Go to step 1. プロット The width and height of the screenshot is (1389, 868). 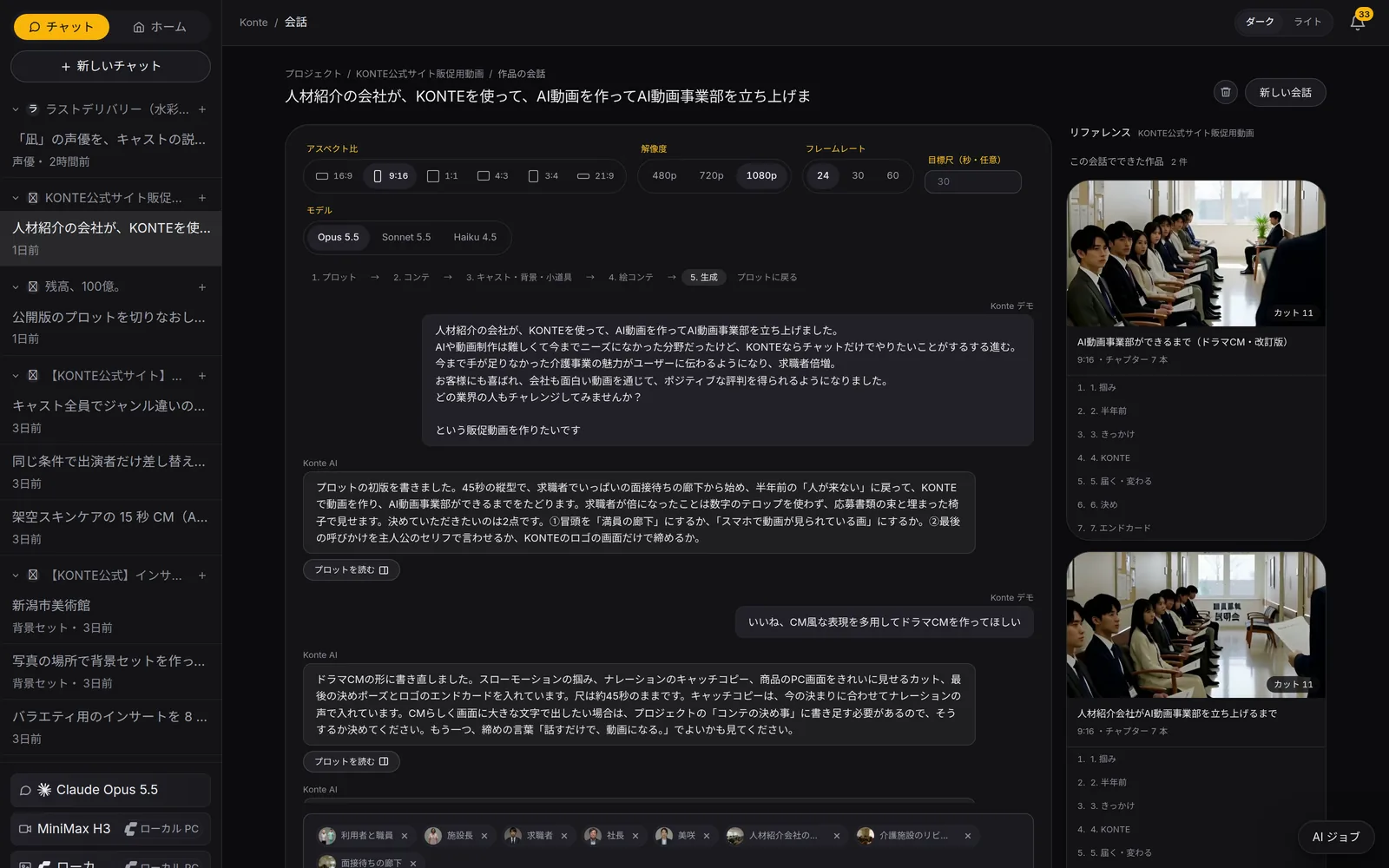pyautogui.click(x=334, y=277)
